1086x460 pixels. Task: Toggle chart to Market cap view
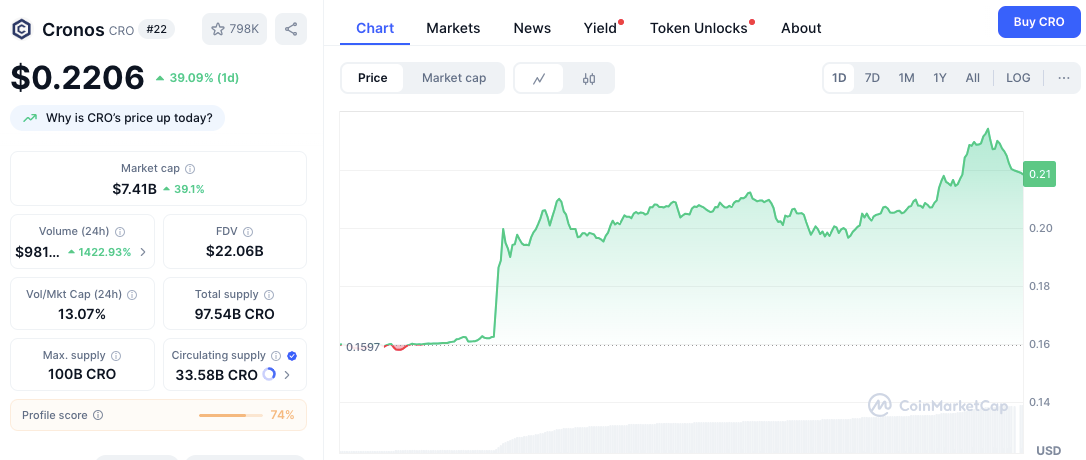point(454,78)
